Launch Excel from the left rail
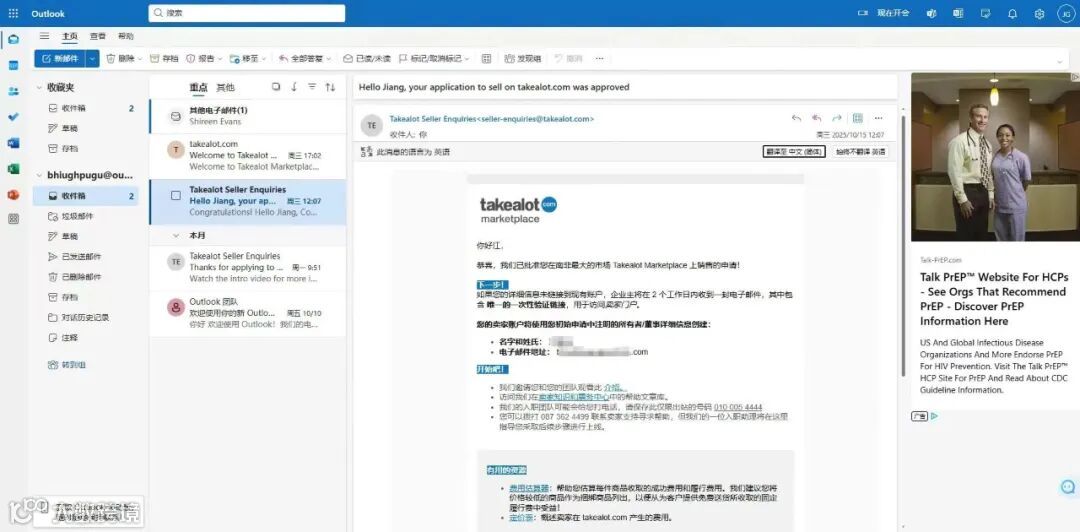The height and width of the screenshot is (532, 1080). click(x=13, y=169)
